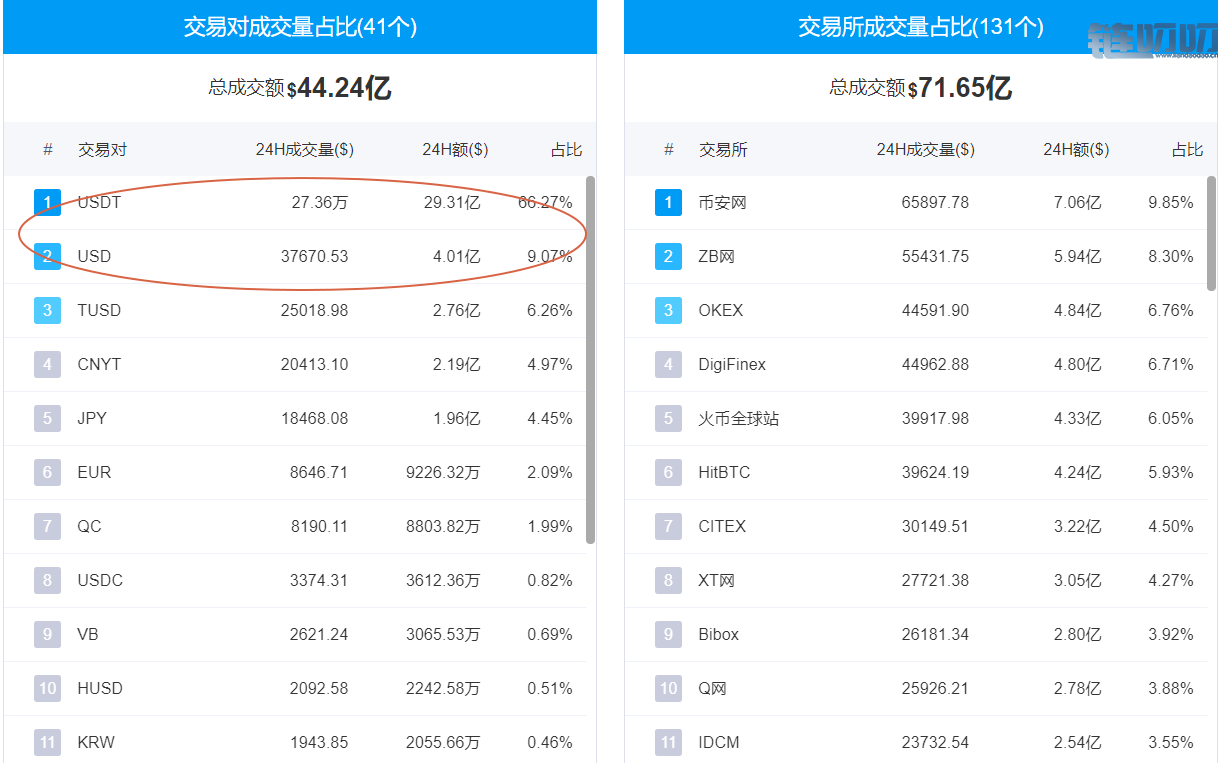Image resolution: width=1232 pixels, height=763 pixels.
Task: Click OKEX share value 6.76%
Action: pyautogui.click(x=1171, y=310)
